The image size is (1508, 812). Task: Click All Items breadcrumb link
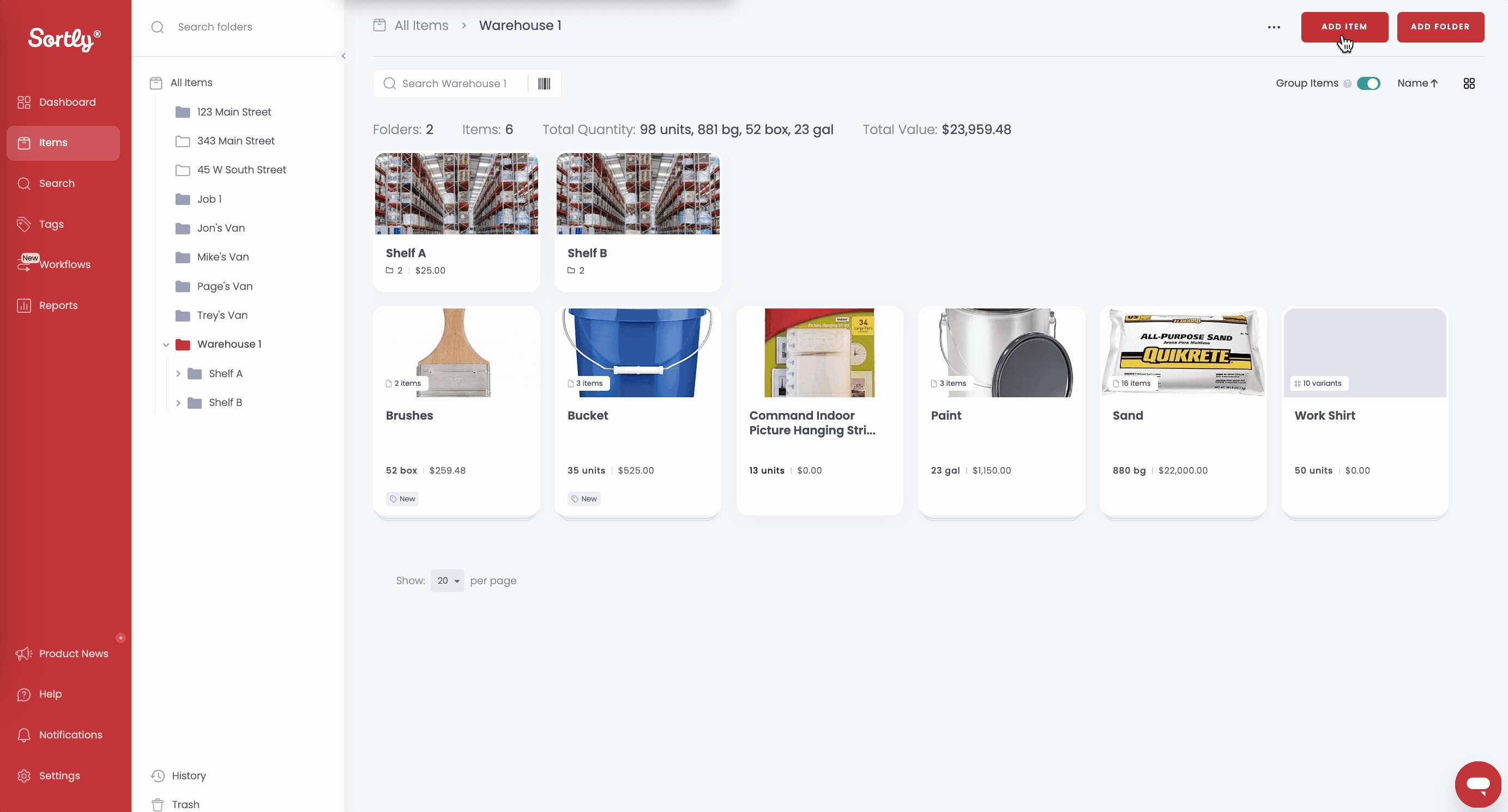coord(421,25)
